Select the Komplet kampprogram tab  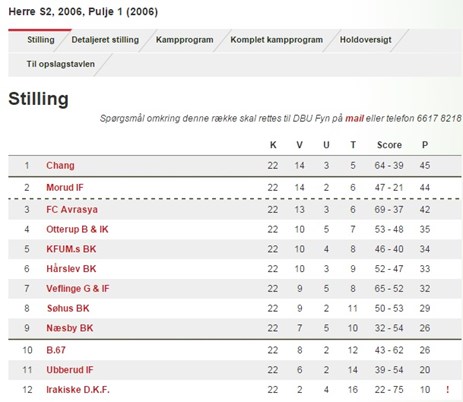(277, 40)
